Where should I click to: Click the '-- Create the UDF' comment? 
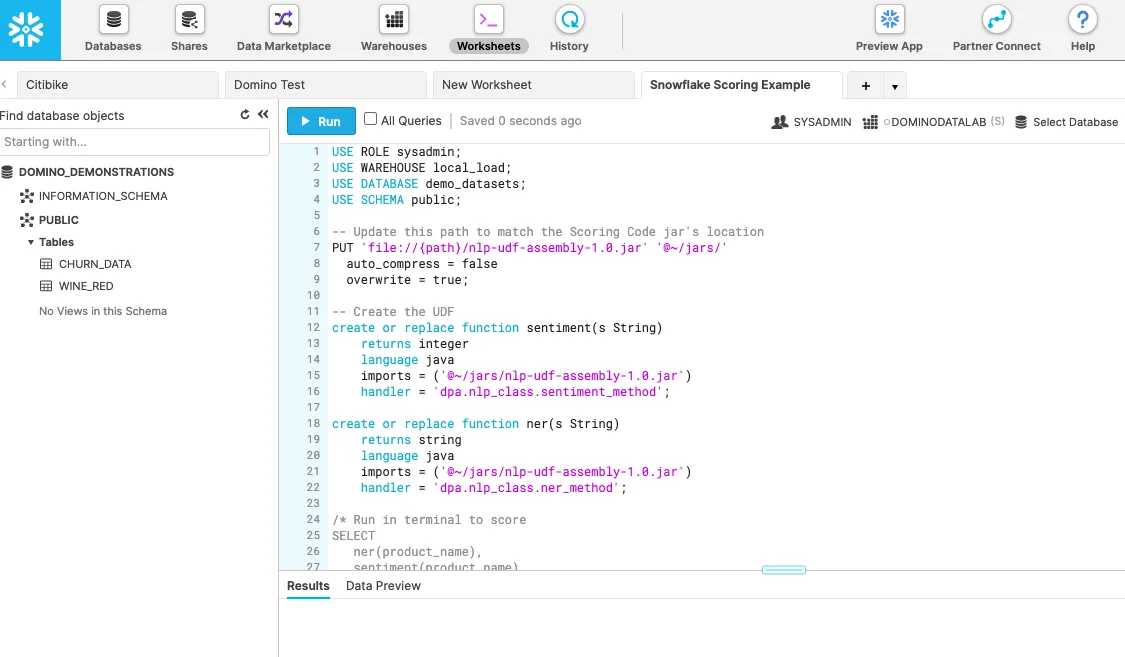[393, 312]
